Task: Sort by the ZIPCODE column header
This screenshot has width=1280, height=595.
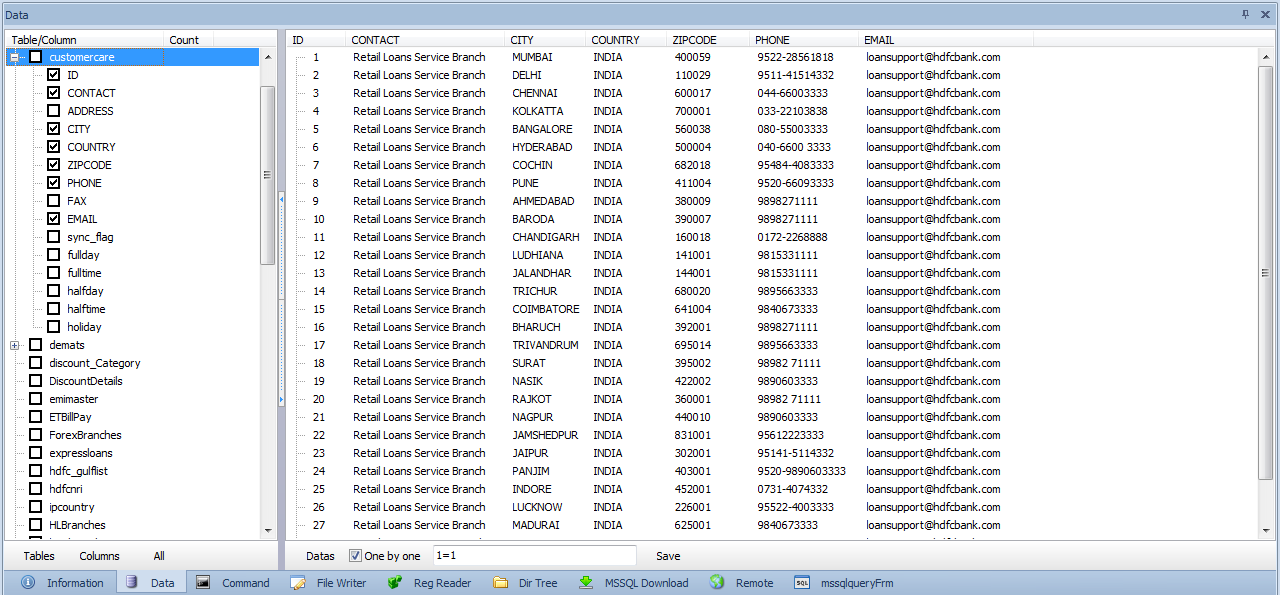Action: point(708,40)
